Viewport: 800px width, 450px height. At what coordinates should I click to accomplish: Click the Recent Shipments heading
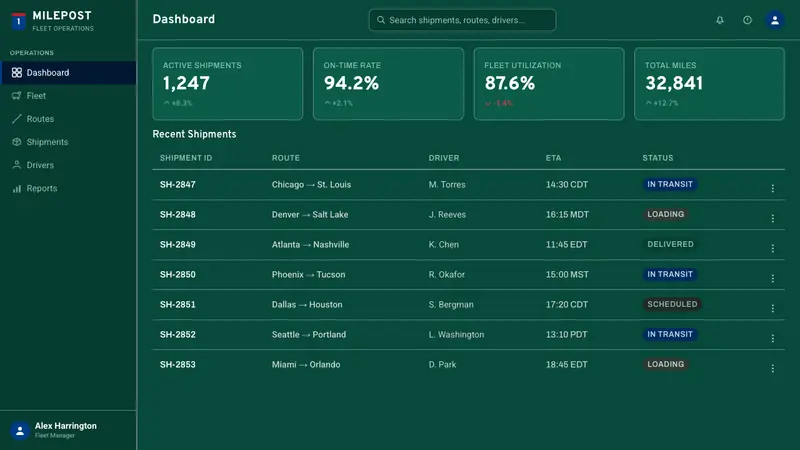[194, 134]
